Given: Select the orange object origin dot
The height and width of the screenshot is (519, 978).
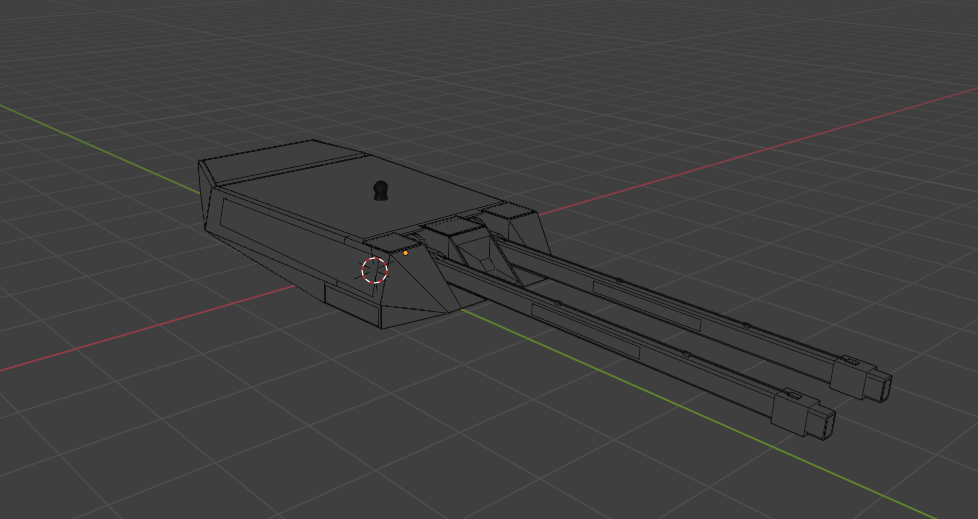Looking at the screenshot, I should [405, 253].
